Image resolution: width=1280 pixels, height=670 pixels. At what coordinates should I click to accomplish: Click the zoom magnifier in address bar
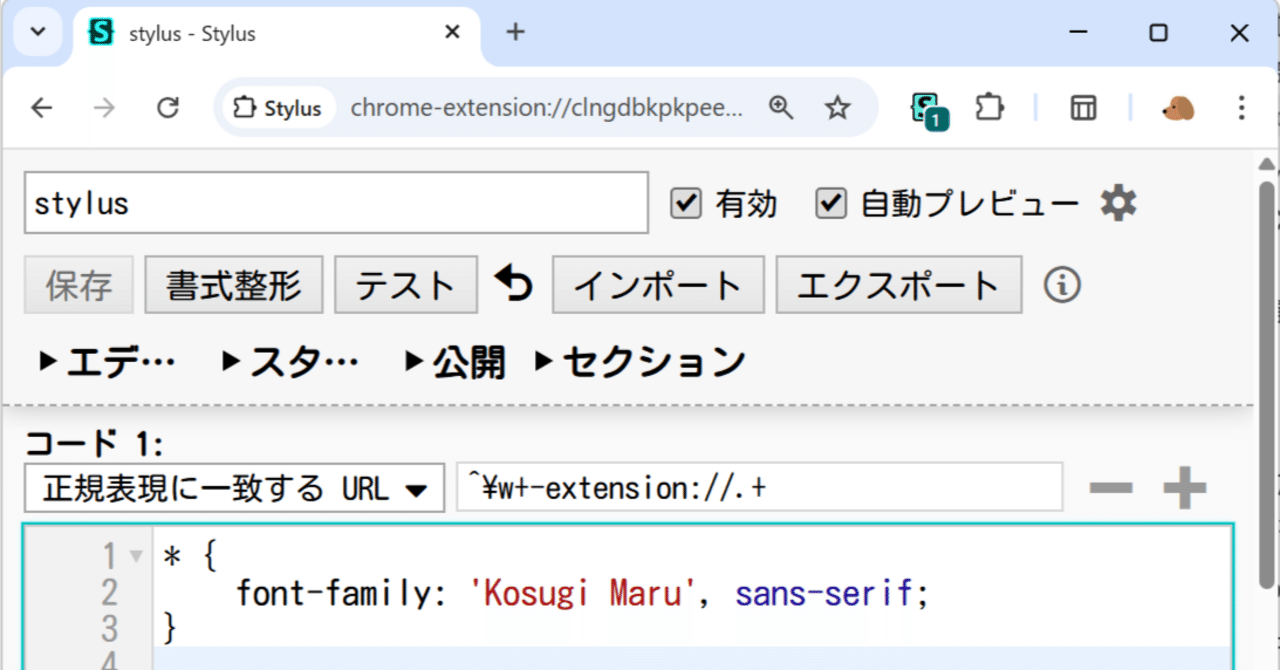tap(782, 107)
